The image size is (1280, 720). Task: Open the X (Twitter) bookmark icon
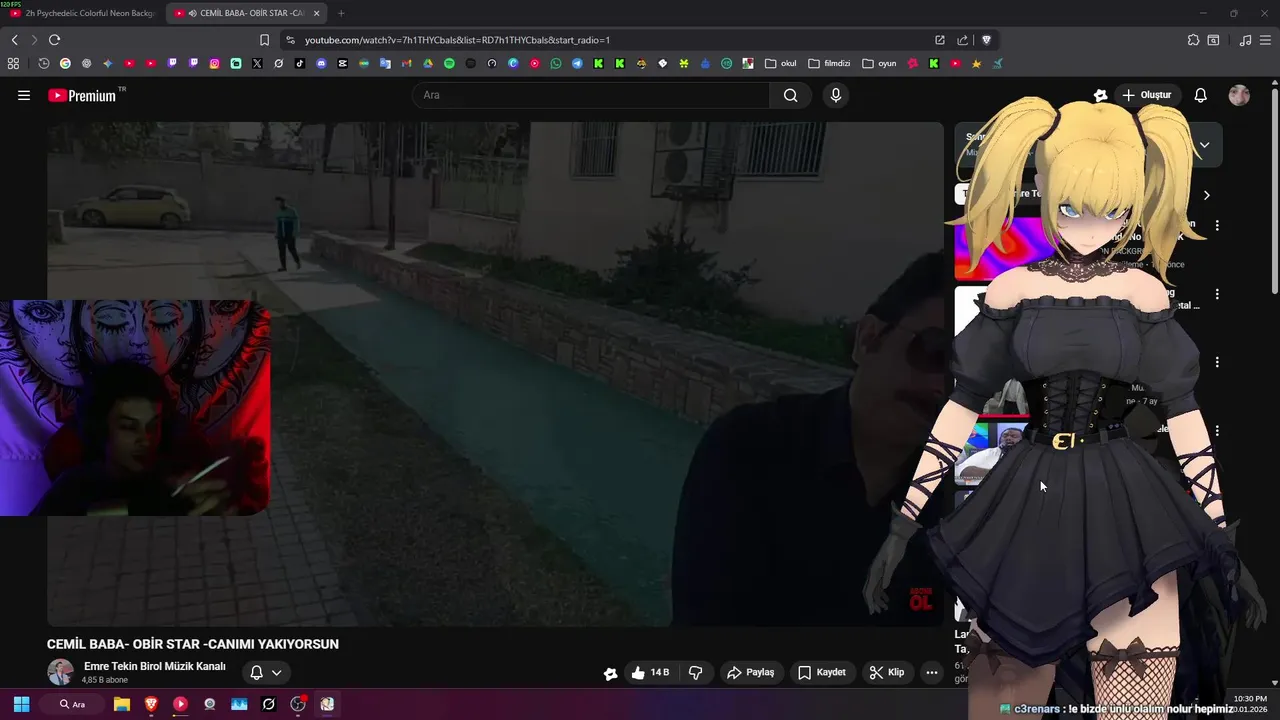(257, 63)
